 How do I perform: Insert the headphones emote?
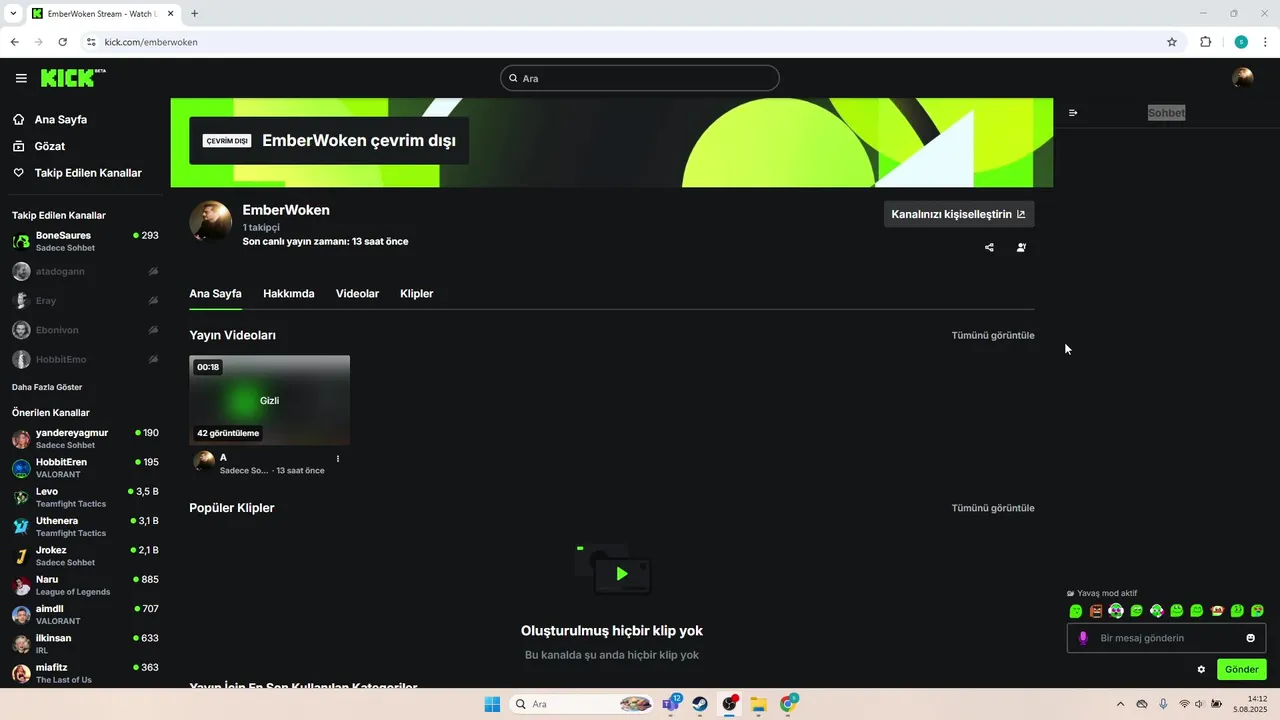point(1116,611)
